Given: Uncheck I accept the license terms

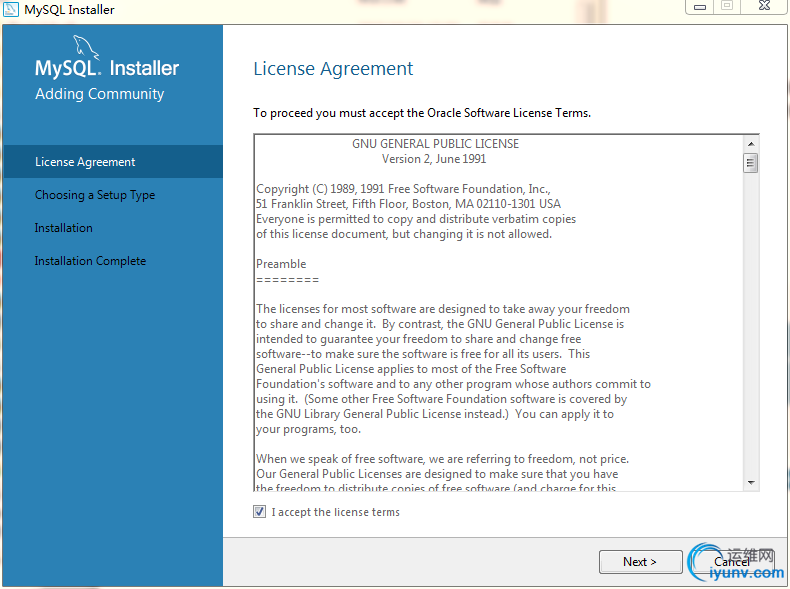Looking at the screenshot, I should pyautogui.click(x=259, y=512).
